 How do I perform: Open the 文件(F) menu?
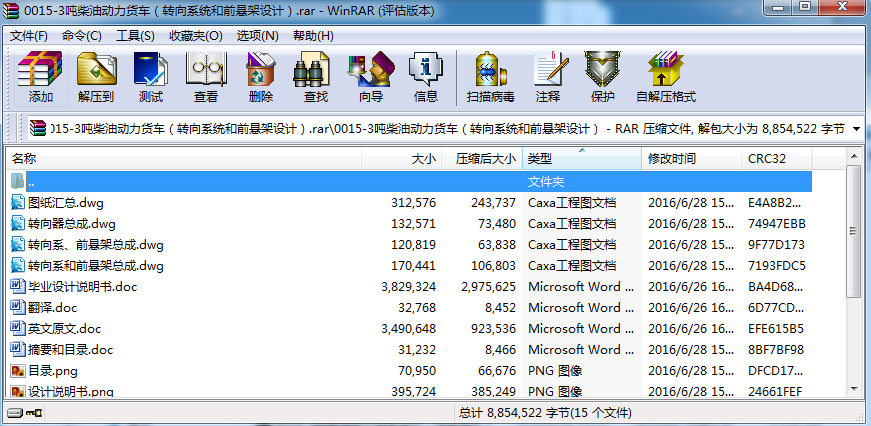[29, 36]
